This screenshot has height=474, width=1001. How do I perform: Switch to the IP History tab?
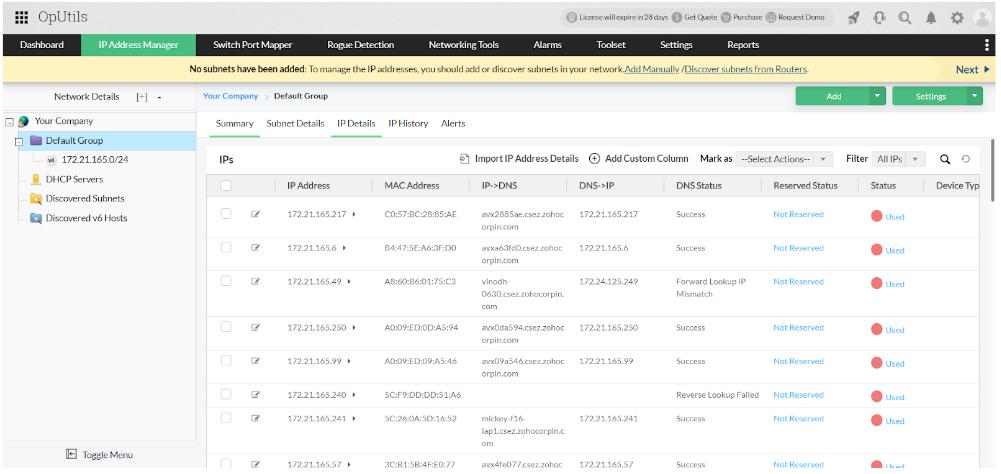[x=408, y=123]
